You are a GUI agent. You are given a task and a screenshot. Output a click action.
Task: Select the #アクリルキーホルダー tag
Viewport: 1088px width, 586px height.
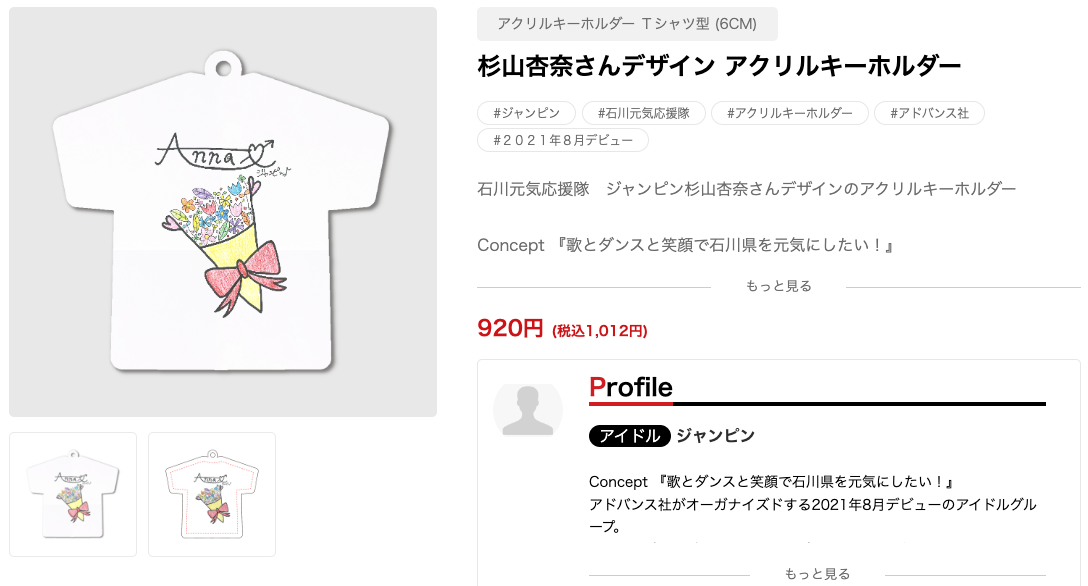click(x=789, y=113)
